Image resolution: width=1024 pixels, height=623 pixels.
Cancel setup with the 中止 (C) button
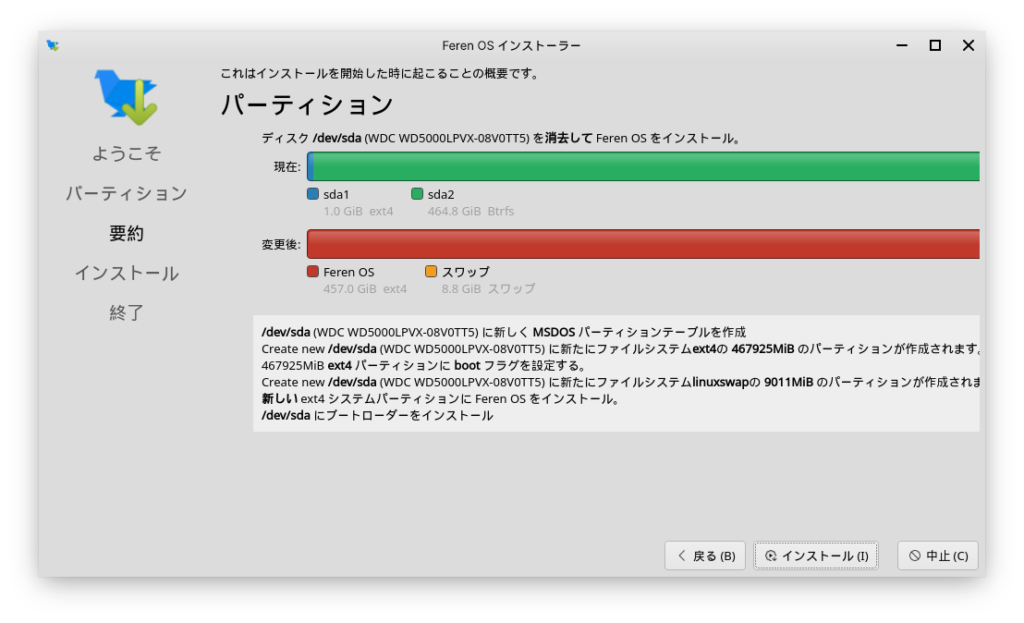(x=937, y=556)
